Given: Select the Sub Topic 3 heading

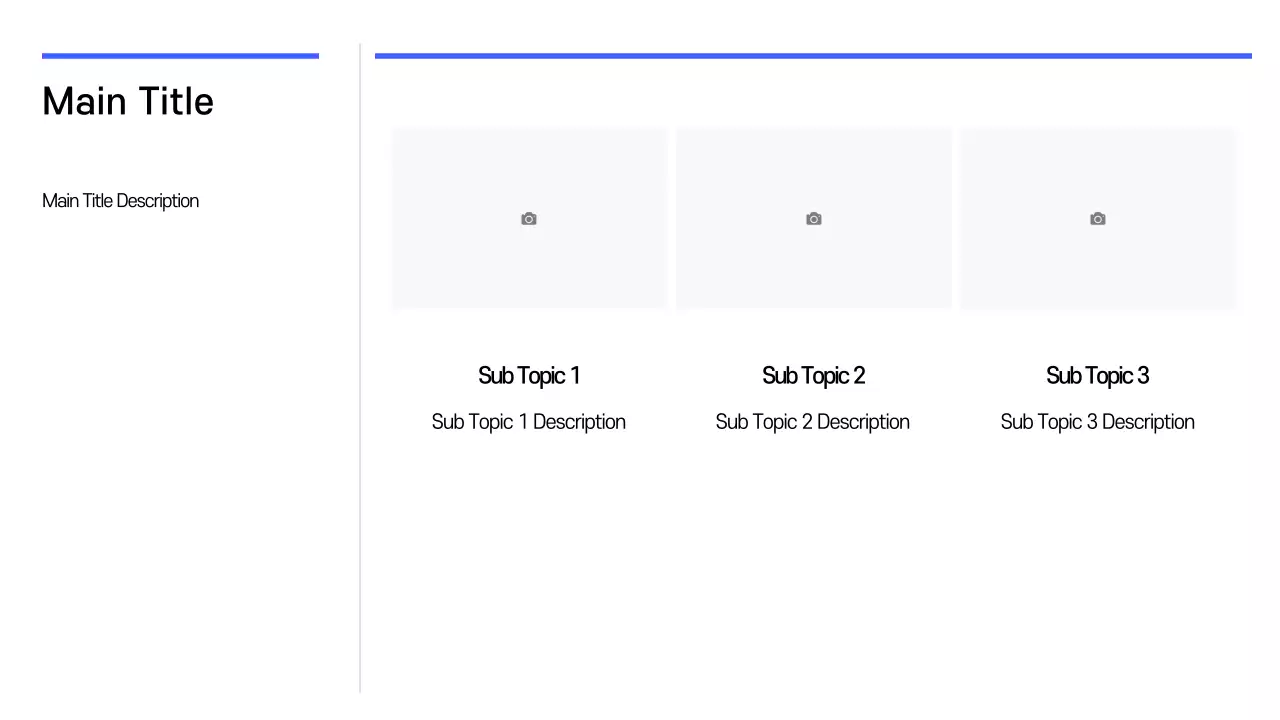Looking at the screenshot, I should coord(1097,376).
